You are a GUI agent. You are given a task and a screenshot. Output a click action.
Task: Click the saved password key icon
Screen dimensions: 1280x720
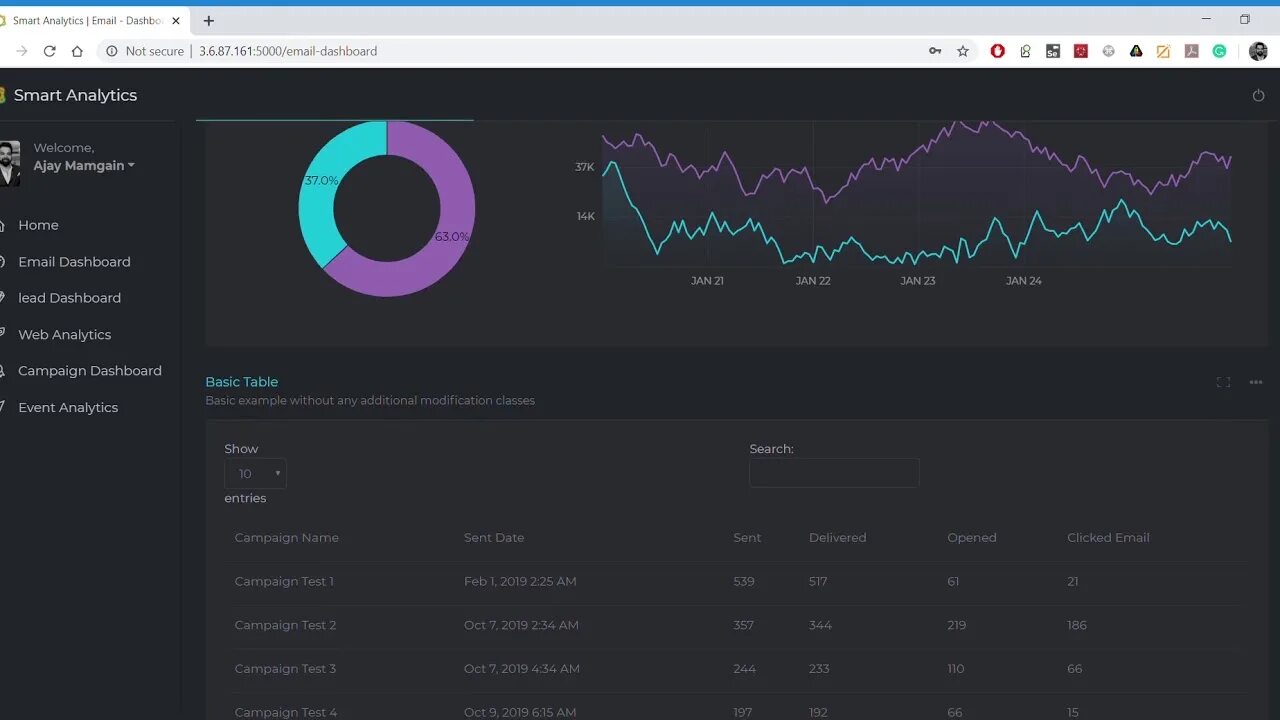[x=935, y=51]
